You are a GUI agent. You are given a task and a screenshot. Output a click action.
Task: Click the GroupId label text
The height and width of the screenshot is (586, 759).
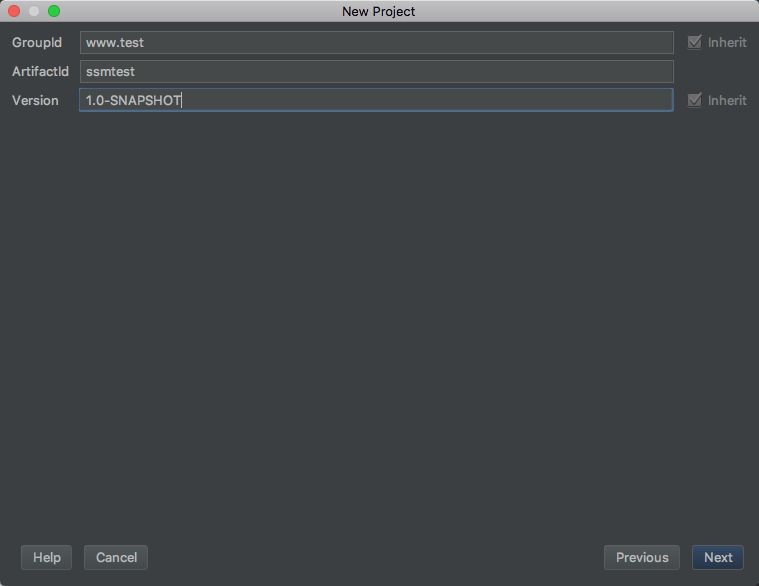(x=37, y=43)
